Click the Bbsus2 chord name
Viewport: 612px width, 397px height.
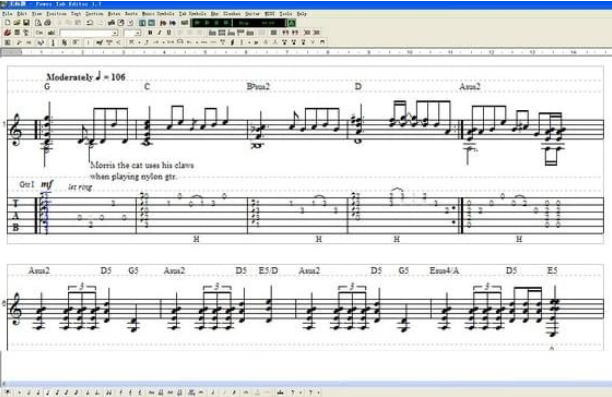[258, 86]
